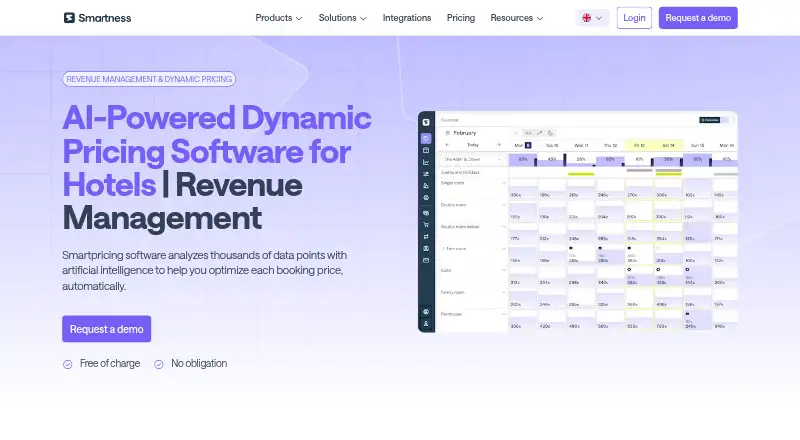
Task: Click Request a demo in the header
Action: 698,18
